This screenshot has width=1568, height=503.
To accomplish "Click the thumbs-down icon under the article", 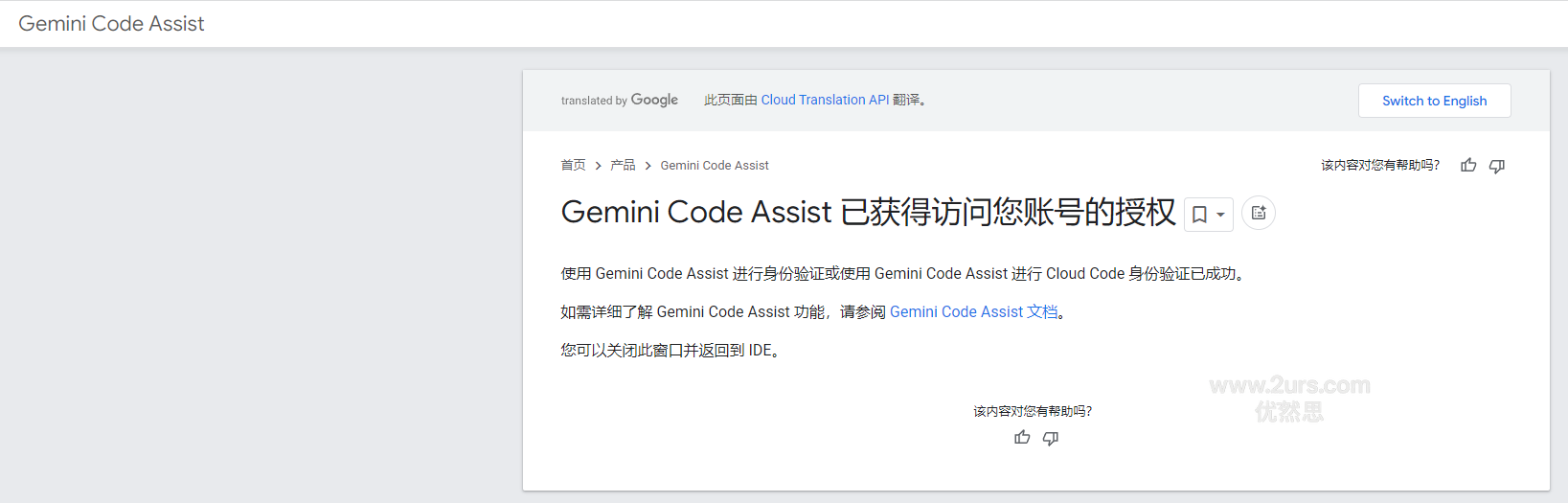I will click(1051, 438).
